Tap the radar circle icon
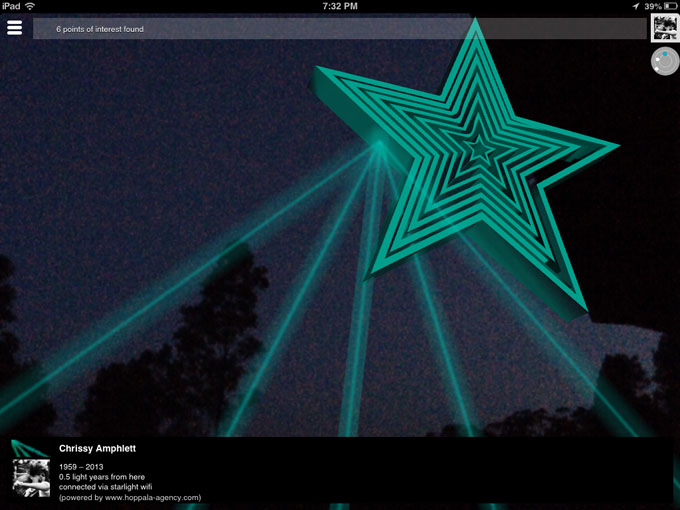This screenshot has width=680, height=510. tap(664, 63)
